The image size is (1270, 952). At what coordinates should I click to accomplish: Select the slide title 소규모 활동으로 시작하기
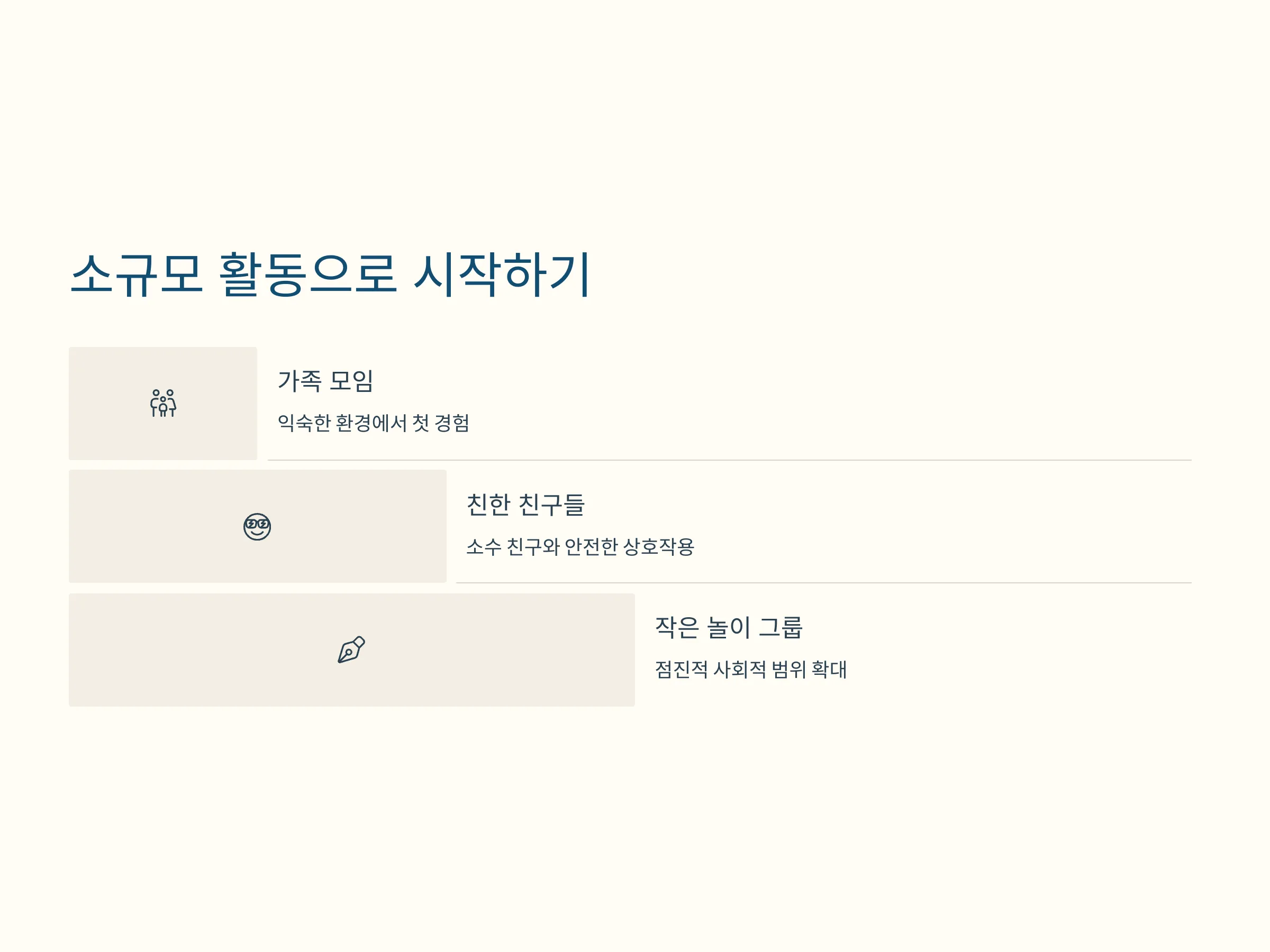(x=330, y=274)
